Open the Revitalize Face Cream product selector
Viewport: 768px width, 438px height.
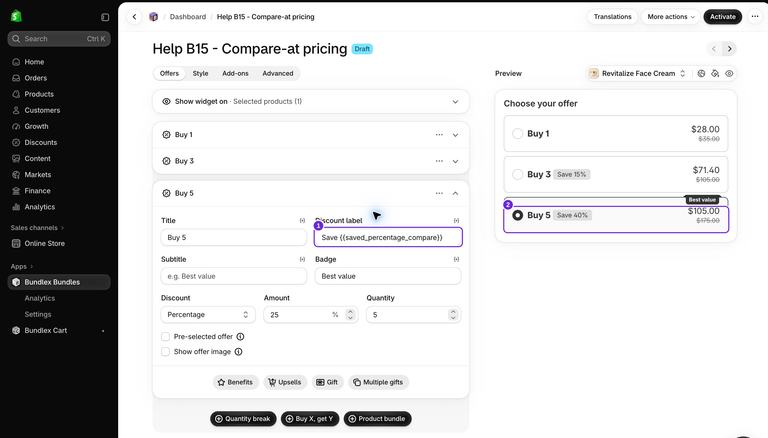(637, 73)
